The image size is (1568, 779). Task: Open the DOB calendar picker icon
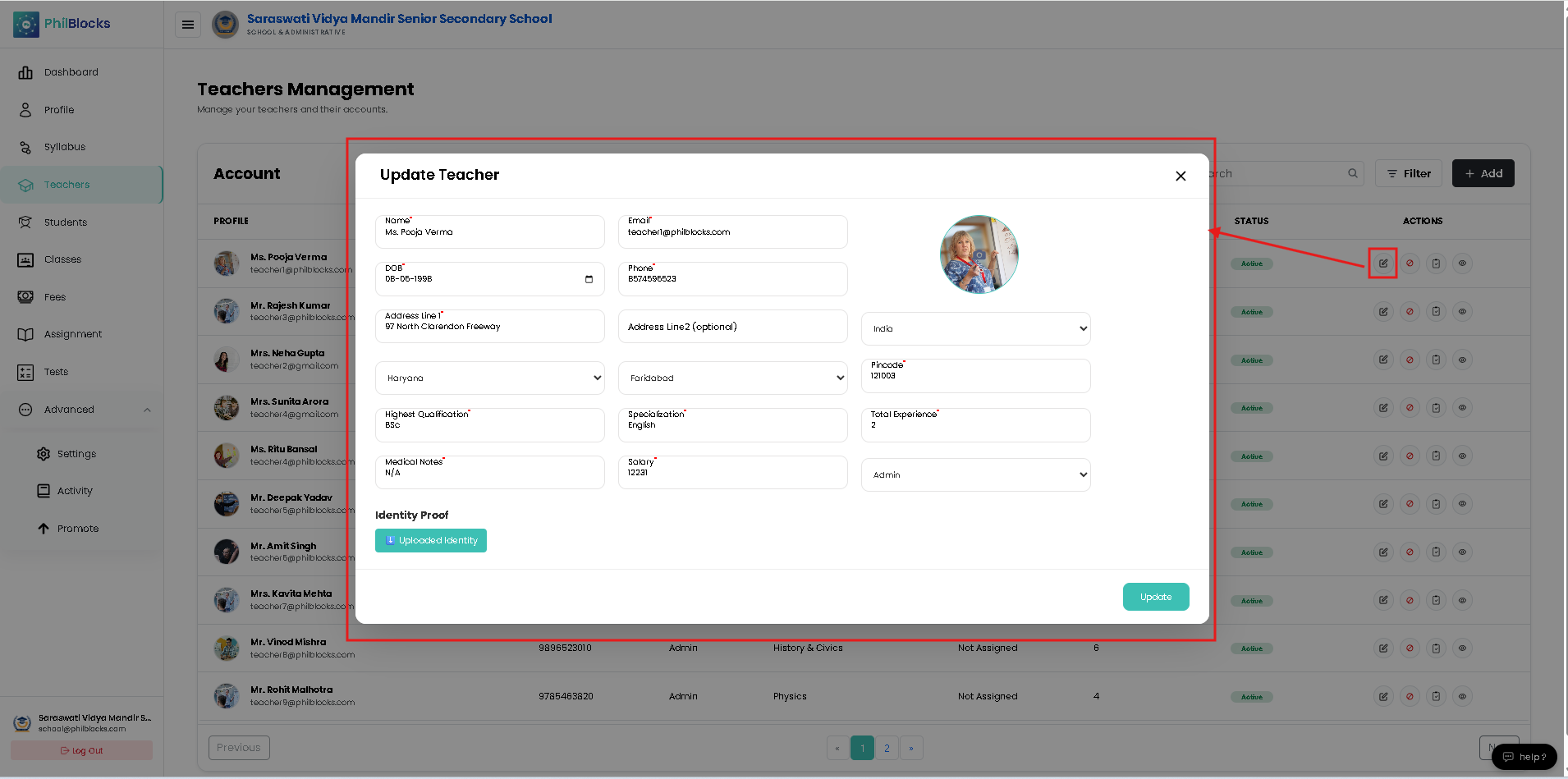(589, 279)
